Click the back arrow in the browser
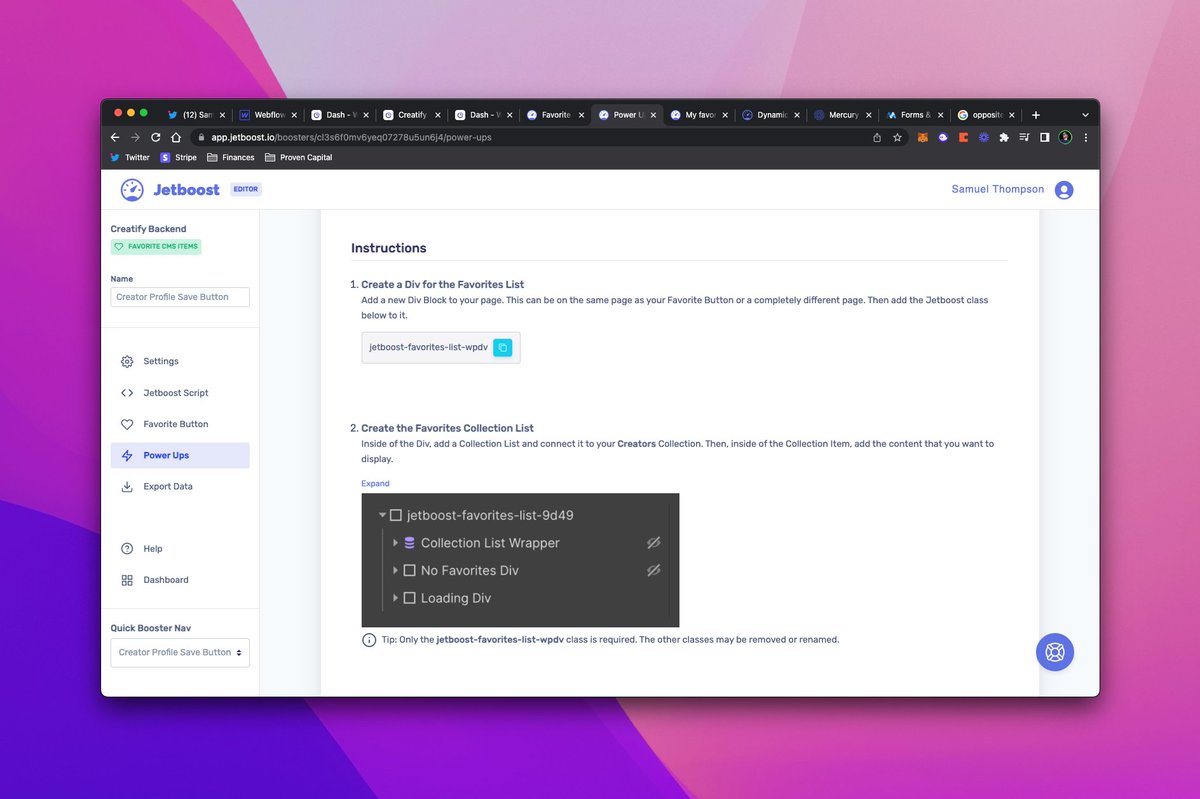 pyautogui.click(x=115, y=137)
